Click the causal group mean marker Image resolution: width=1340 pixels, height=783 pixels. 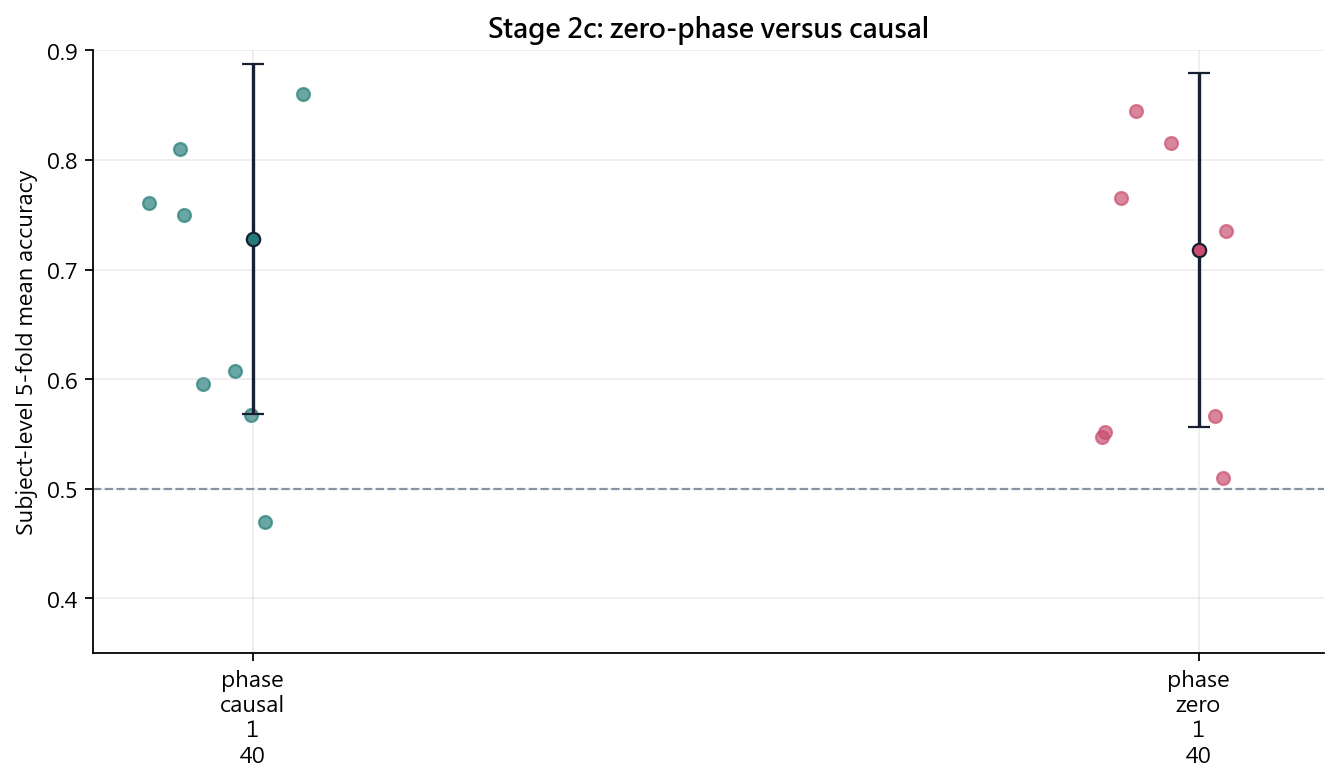253,239
